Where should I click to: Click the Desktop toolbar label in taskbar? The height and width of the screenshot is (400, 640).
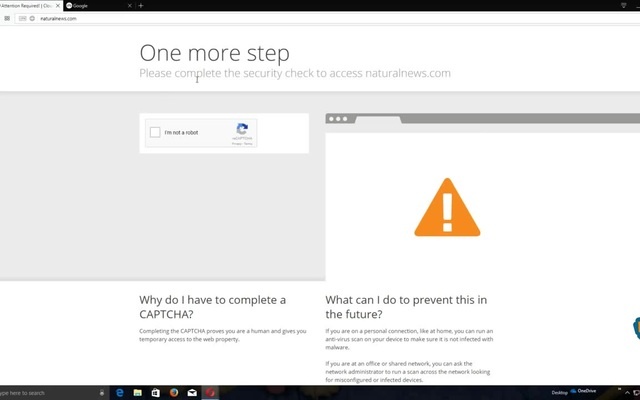(x=560, y=393)
